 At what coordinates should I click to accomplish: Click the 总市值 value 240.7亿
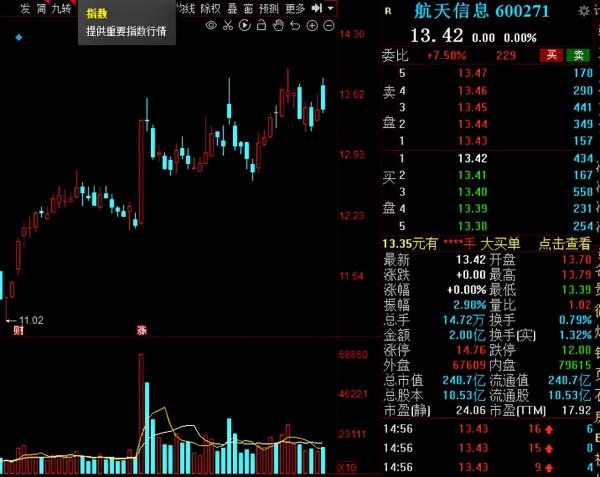tap(464, 380)
